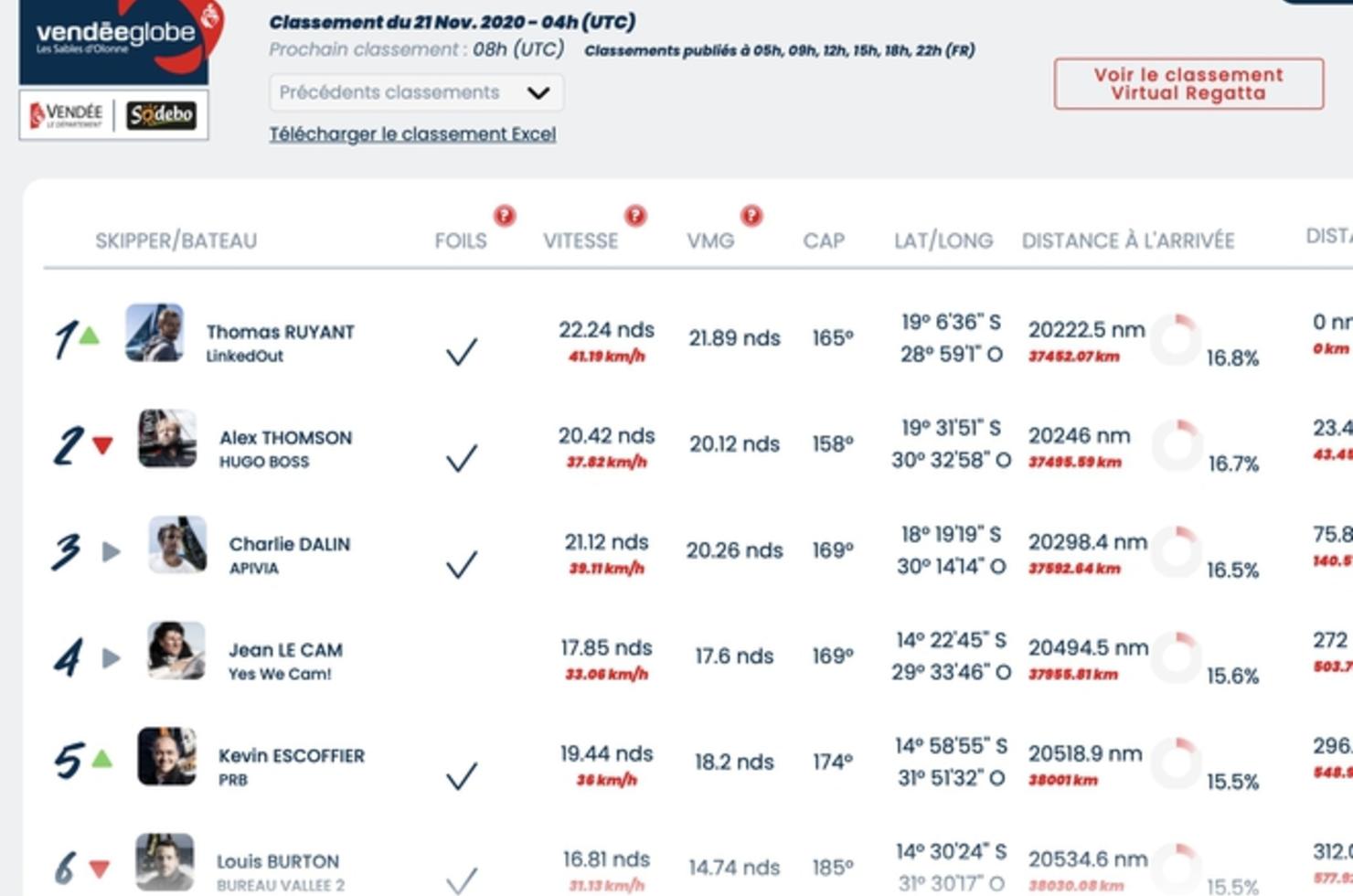
Task: Click Kevin ESCOFFIER's foils checkmark
Action: point(462,775)
